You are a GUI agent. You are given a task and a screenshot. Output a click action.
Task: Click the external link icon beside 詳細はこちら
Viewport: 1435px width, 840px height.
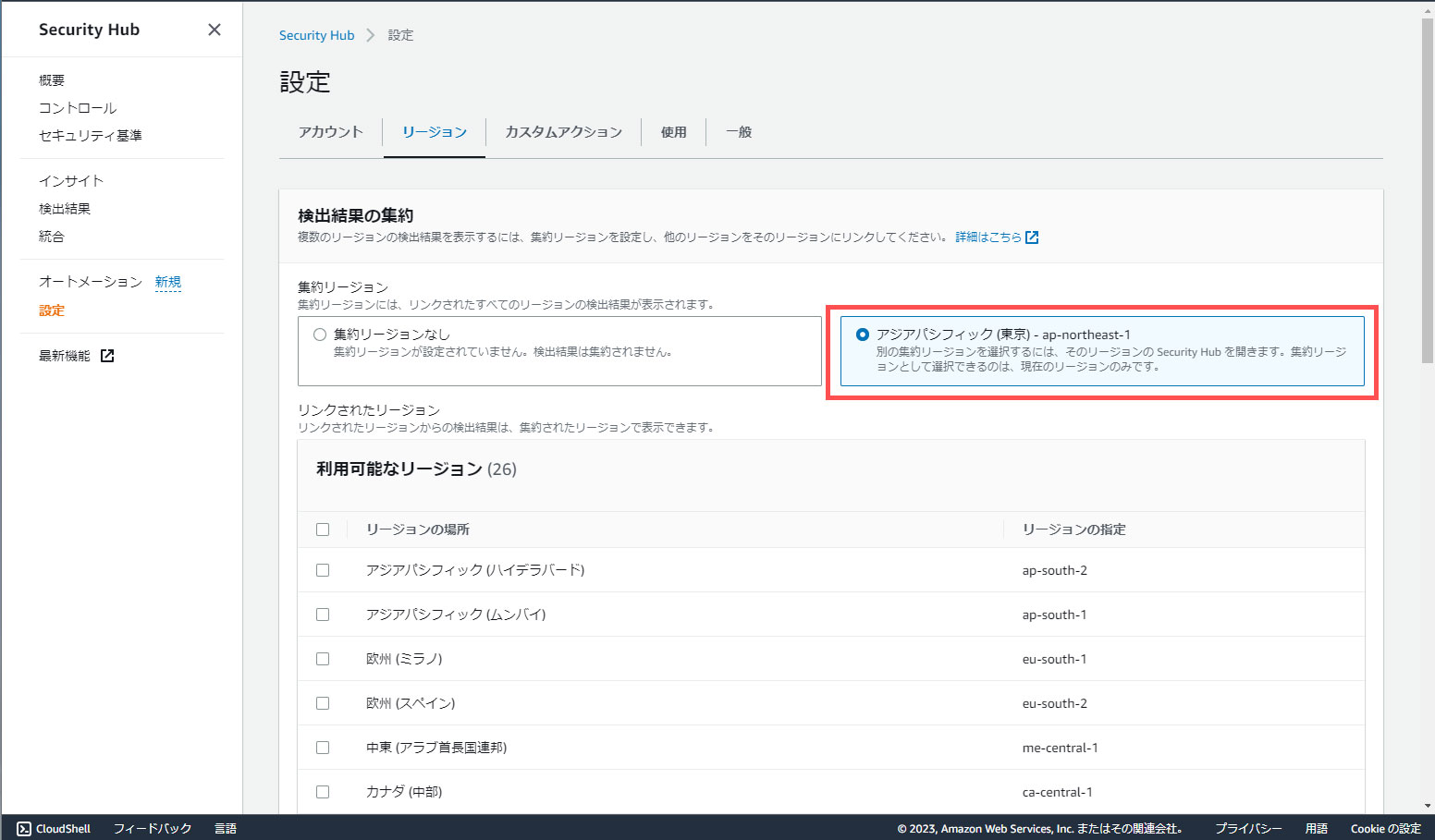[1032, 237]
